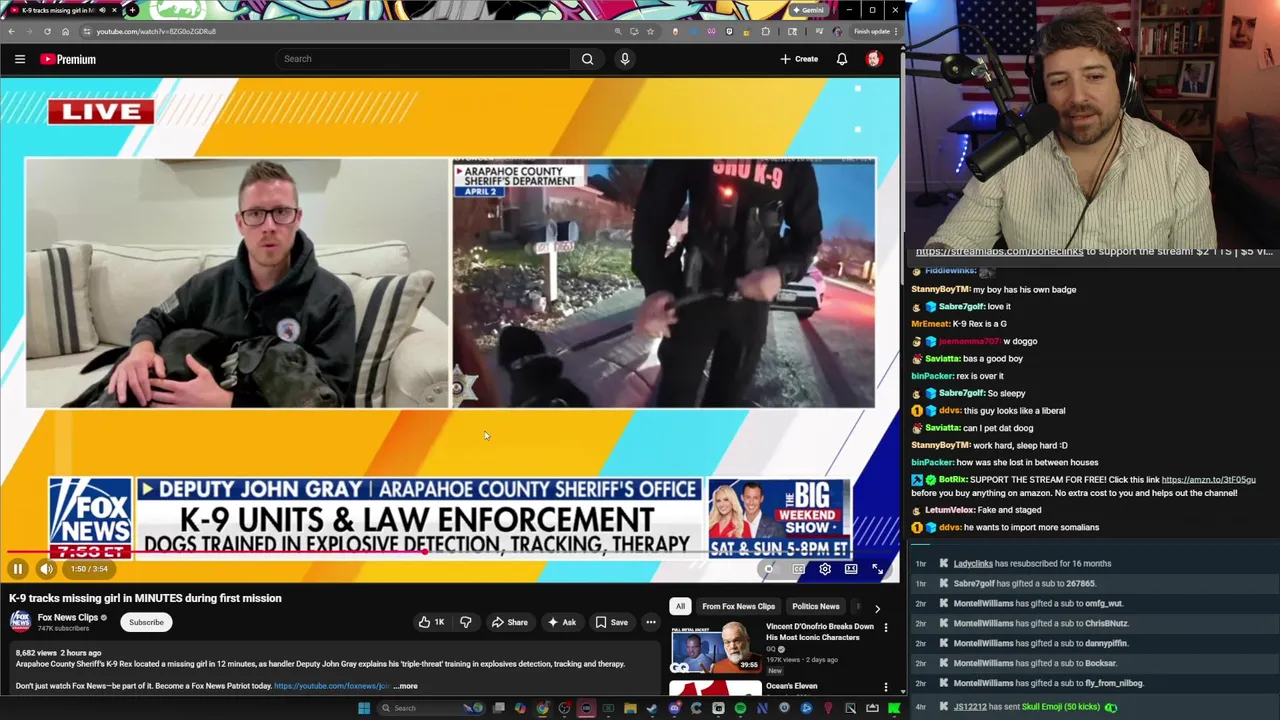The height and width of the screenshot is (720, 1280).
Task: Open the Windows Start menu
Action: 364,708
